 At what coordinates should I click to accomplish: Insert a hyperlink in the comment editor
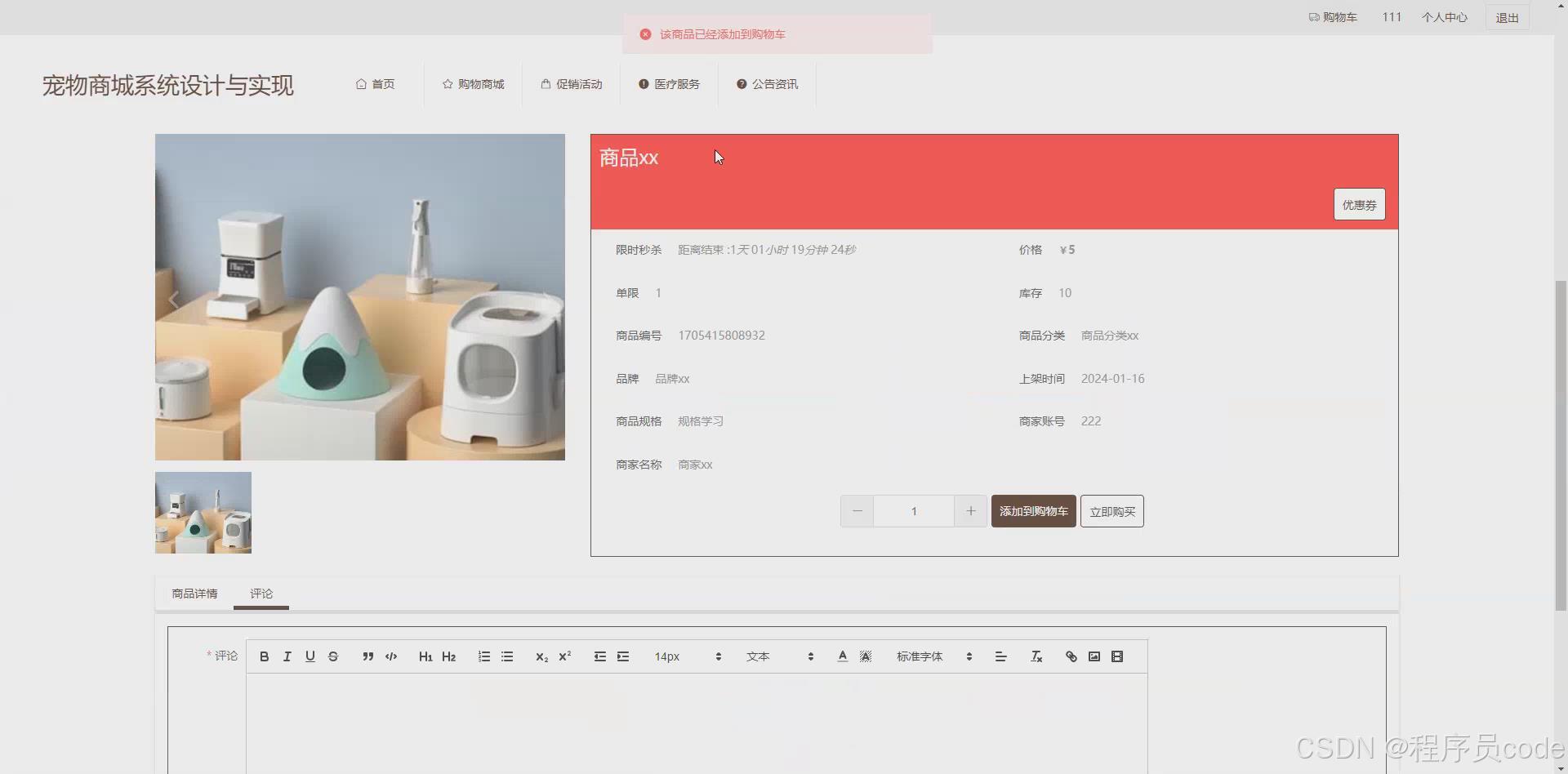[x=1070, y=656]
